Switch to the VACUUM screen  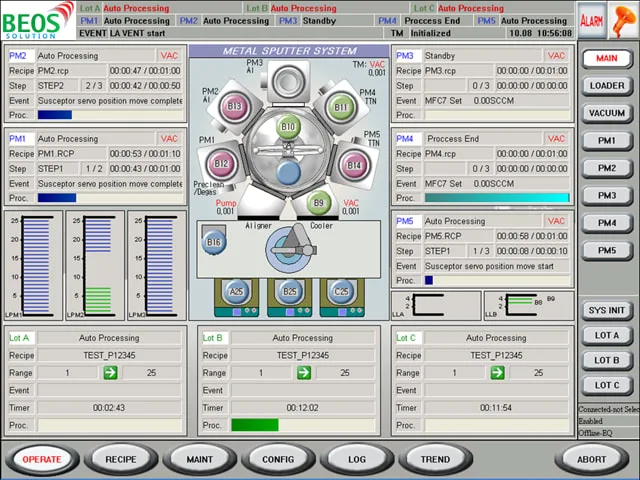(607, 113)
